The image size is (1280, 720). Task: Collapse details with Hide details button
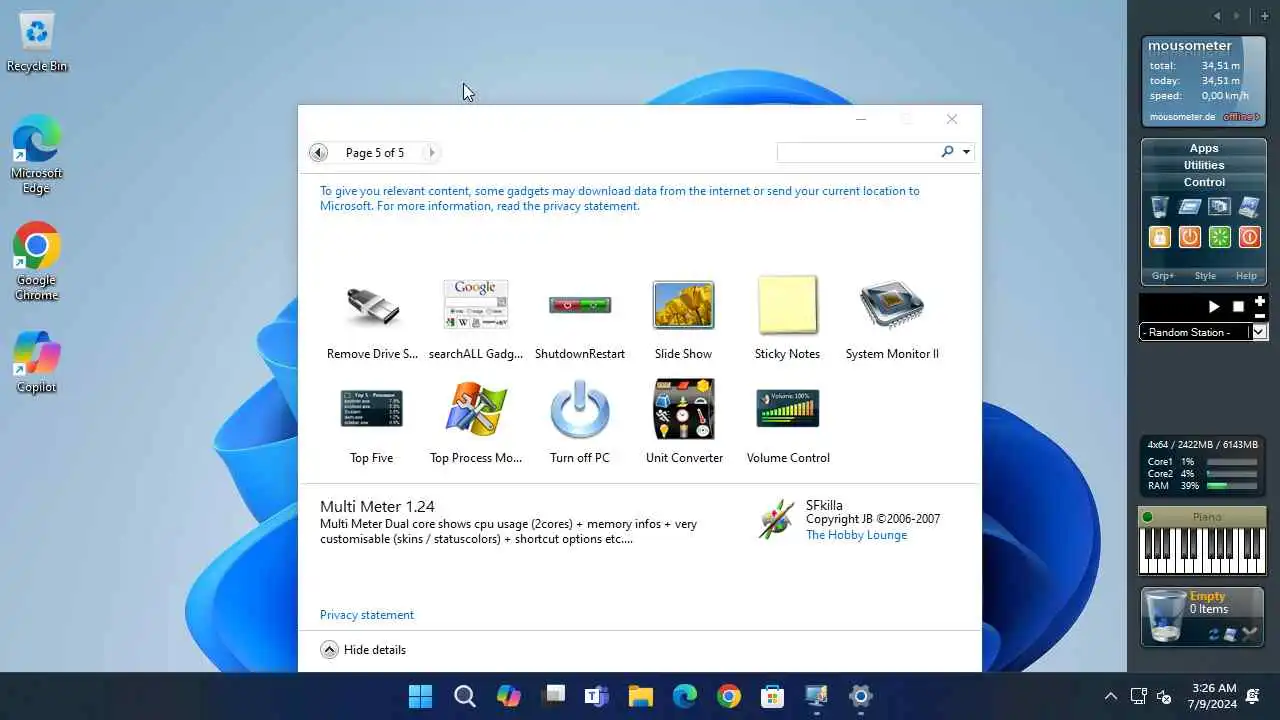pos(363,650)
